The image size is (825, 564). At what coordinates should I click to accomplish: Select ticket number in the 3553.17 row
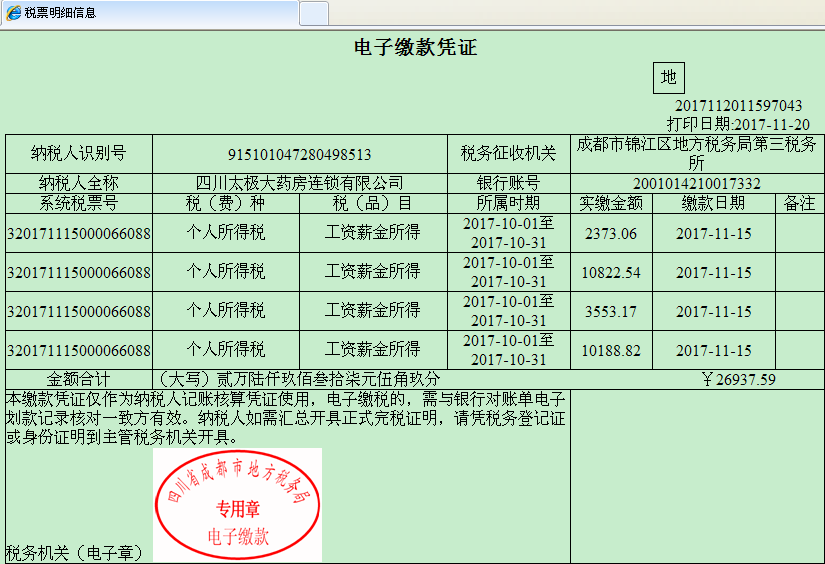click(x=79, y=311)
